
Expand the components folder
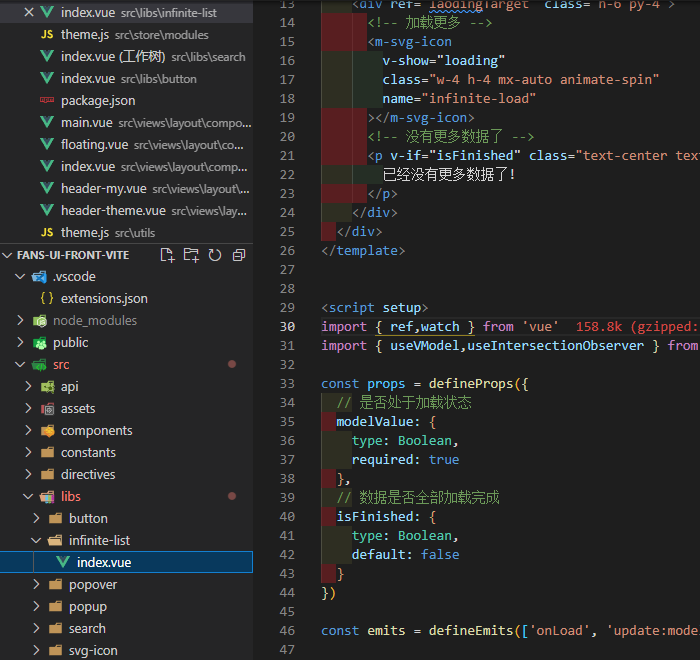(x=27, y=431)
